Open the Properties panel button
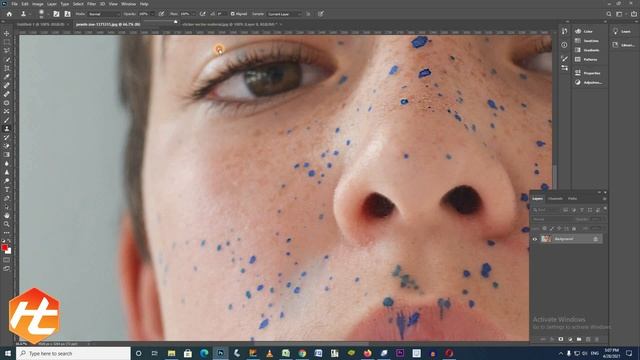 (x=588, y=73)
